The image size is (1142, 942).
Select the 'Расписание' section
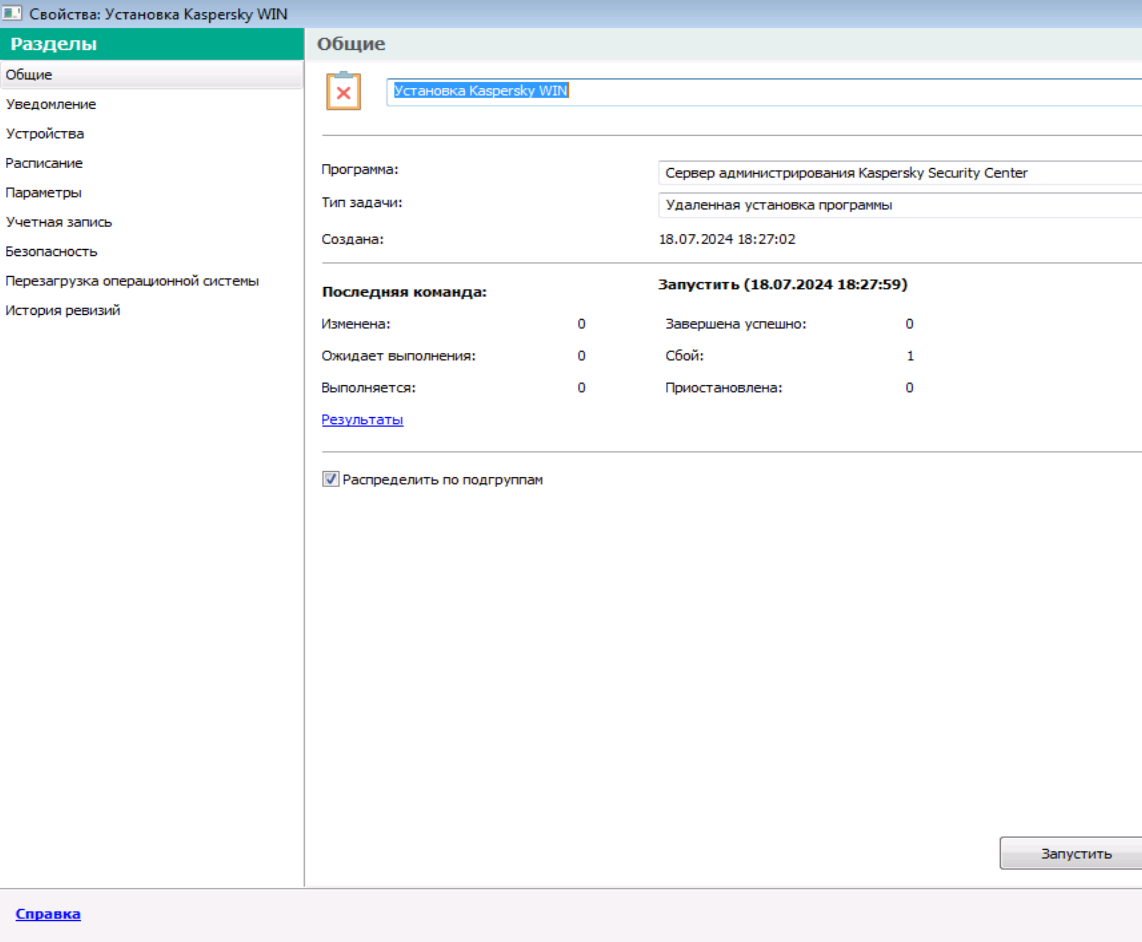[44, 163]
